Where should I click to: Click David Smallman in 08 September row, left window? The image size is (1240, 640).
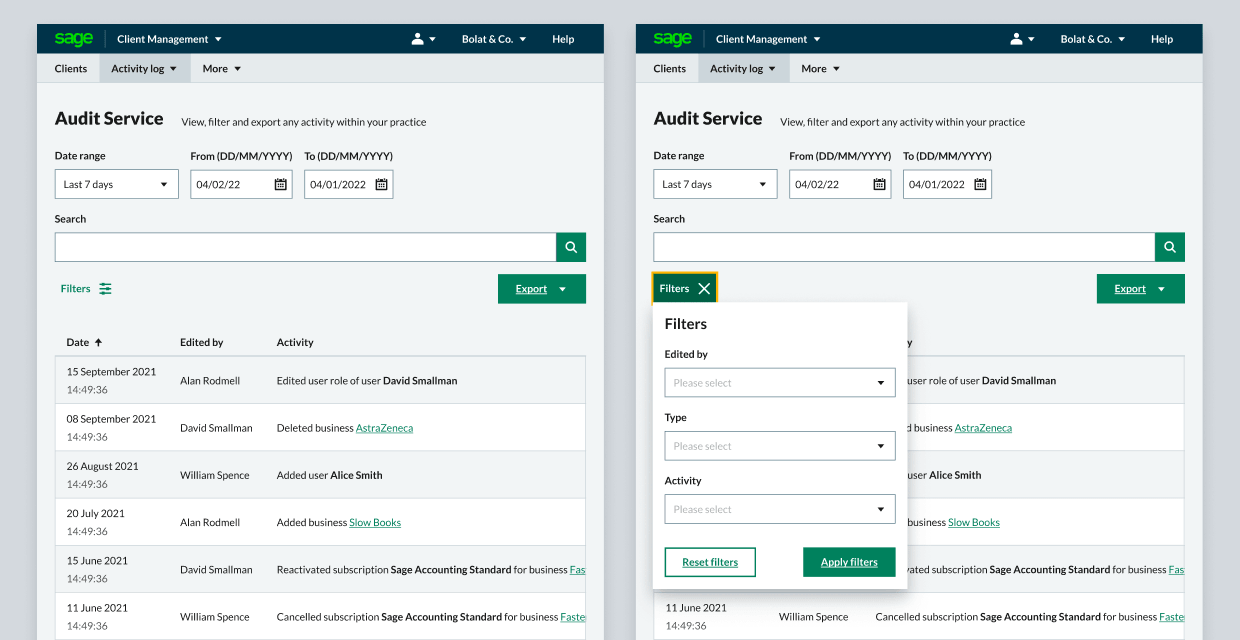click(x=216, y=428)
